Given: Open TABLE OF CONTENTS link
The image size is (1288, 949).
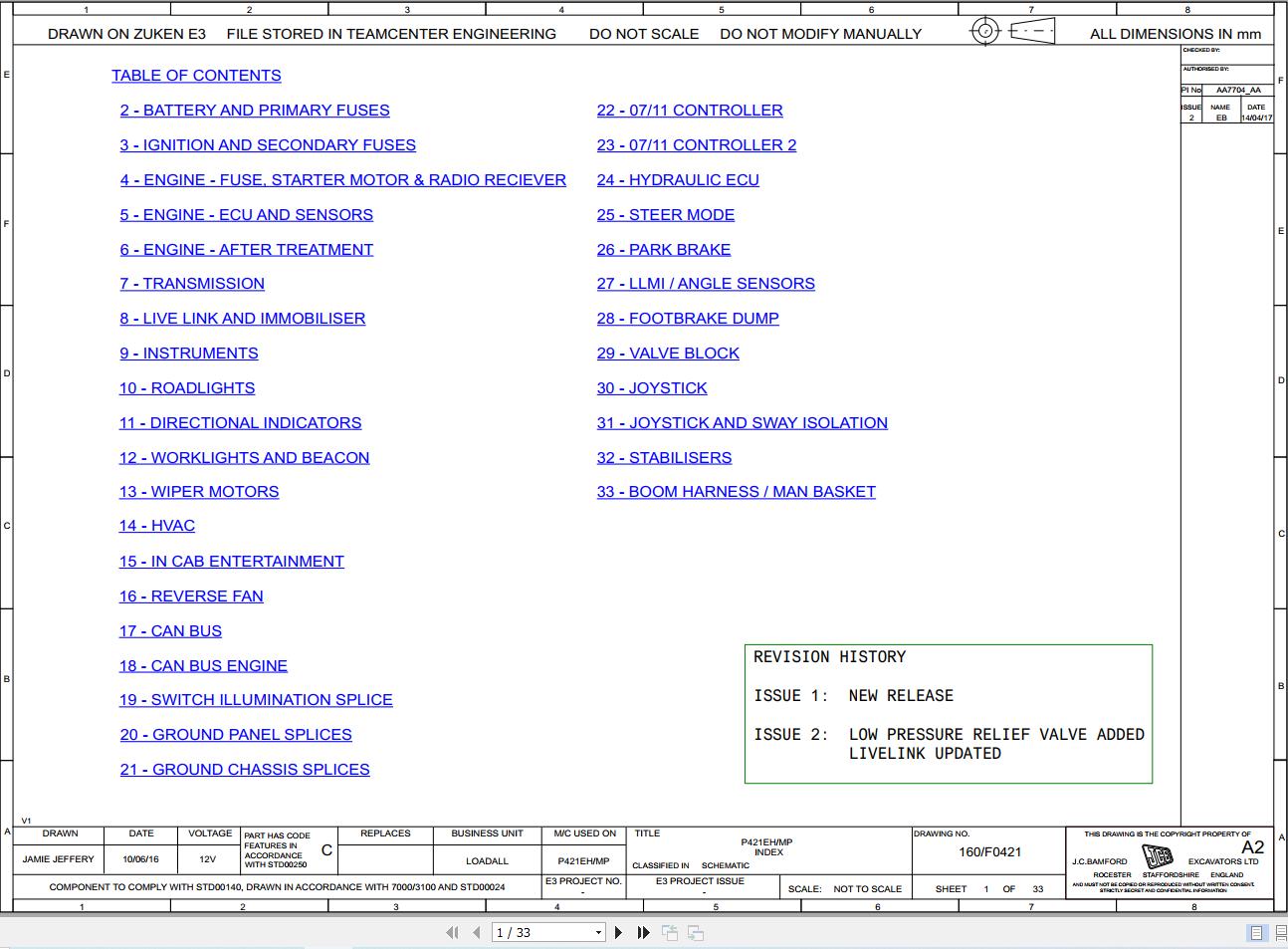Looking at the screenshot, I should (x=196, y=76).
